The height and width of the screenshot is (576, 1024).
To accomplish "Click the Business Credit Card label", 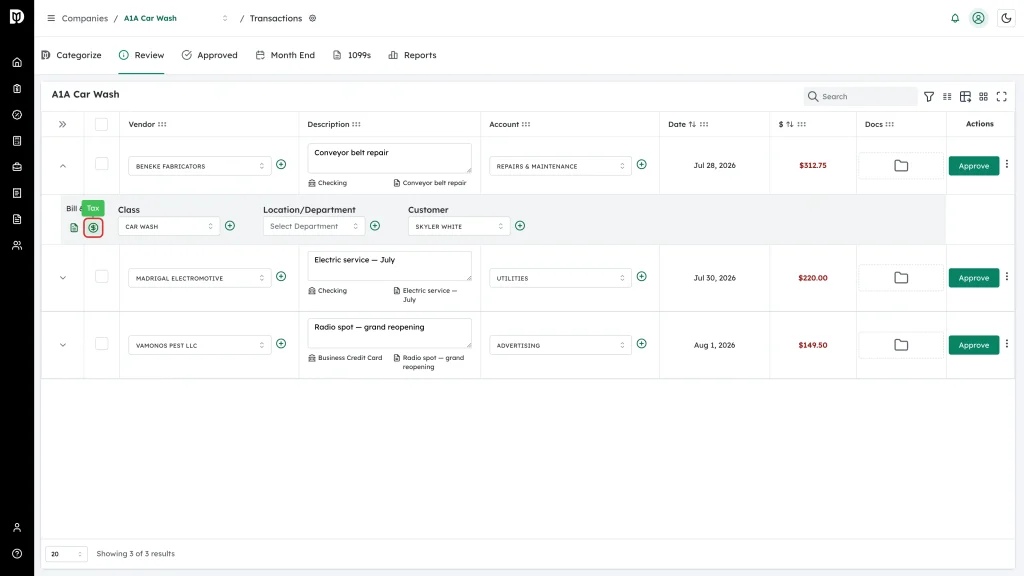I will (350, 358).
